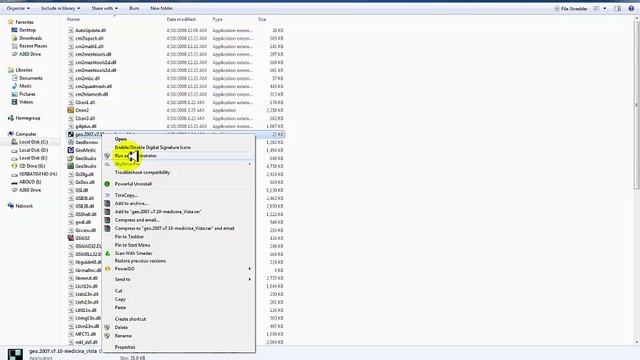Screen dimensions: 640x360
Task: Click the New folder button
Action: click(x=161, y=8)
